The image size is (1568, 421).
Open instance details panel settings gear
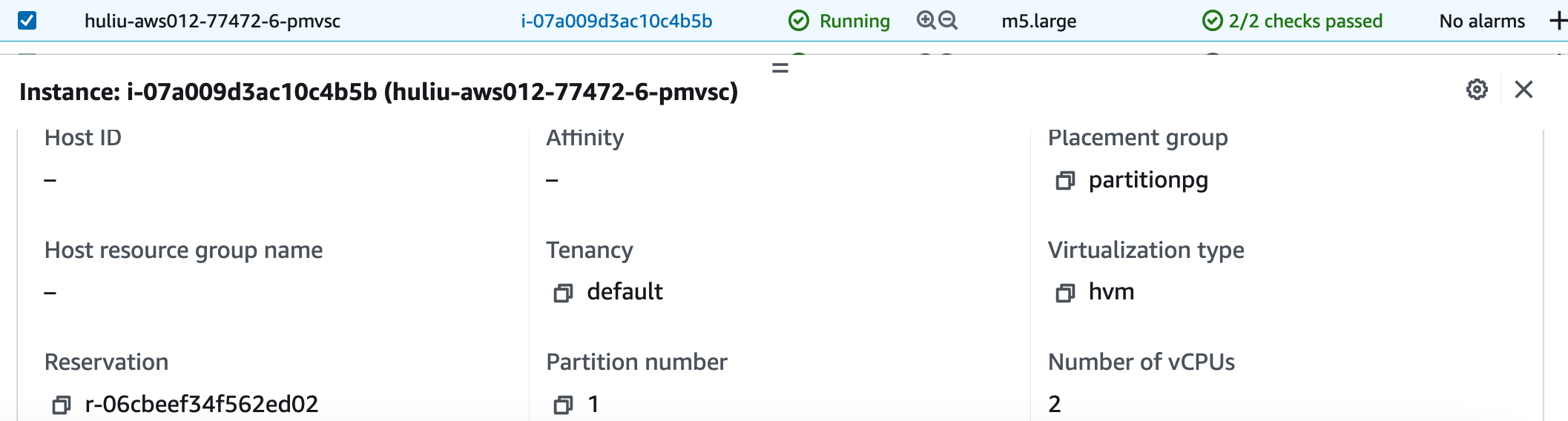coord(1477,90)
